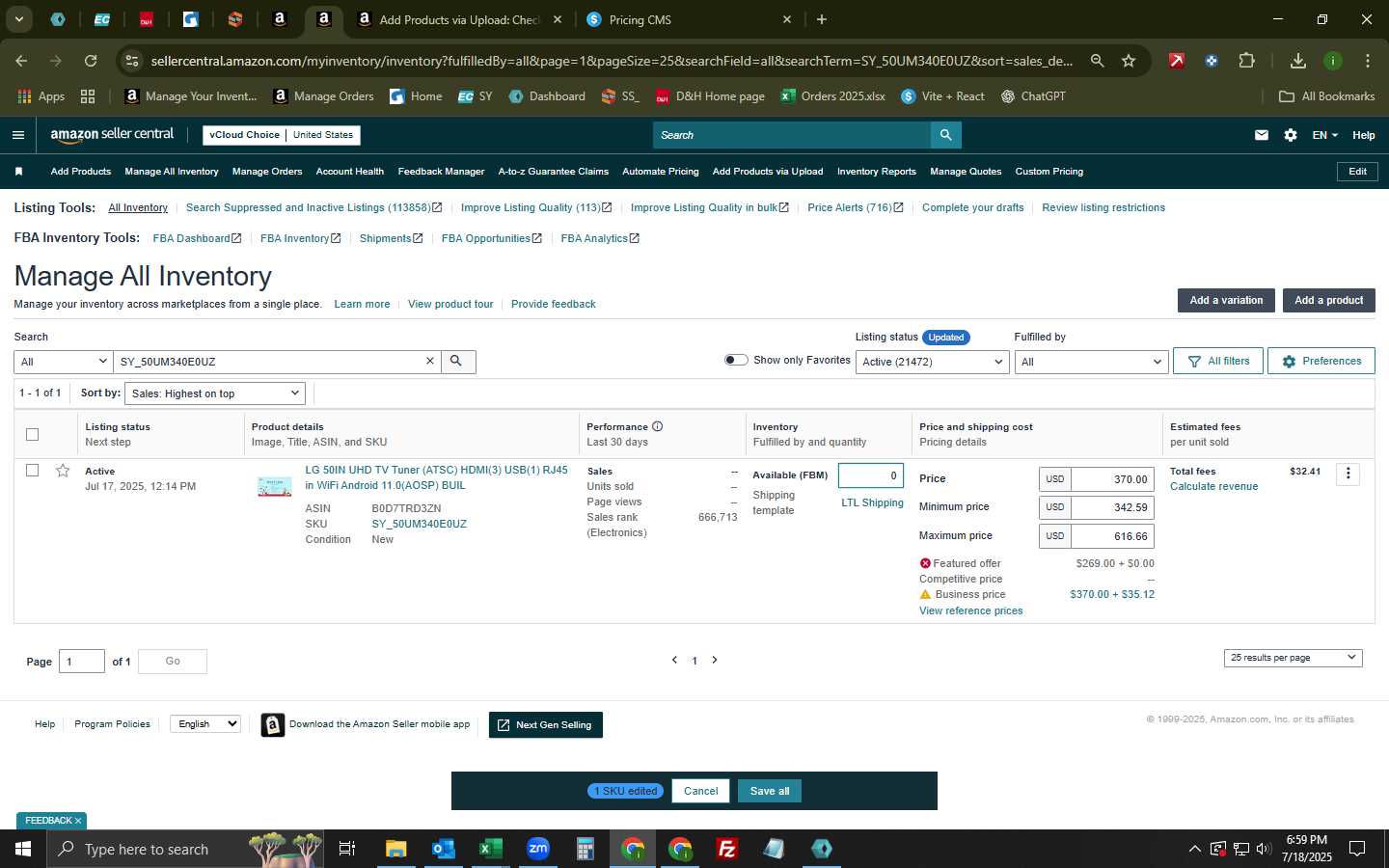Image resolution: width=1389 pixels, height=868 pixels.
Task: Expand the search field All dropdown
Action: click(64, 362)
